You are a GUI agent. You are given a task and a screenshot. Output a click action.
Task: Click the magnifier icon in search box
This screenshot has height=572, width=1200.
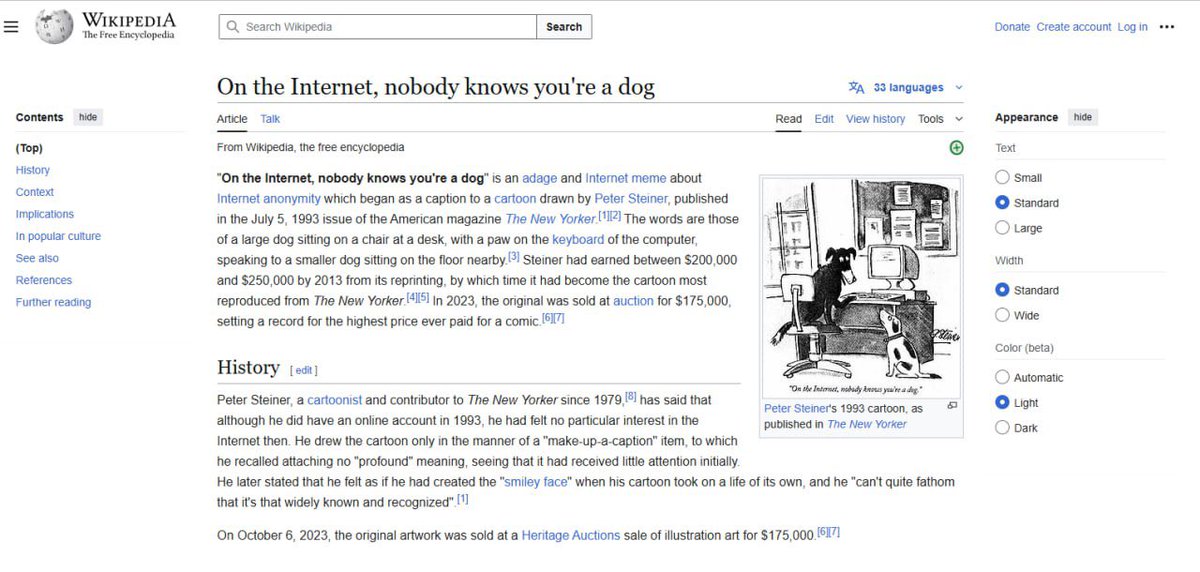(x=232, y=27)
